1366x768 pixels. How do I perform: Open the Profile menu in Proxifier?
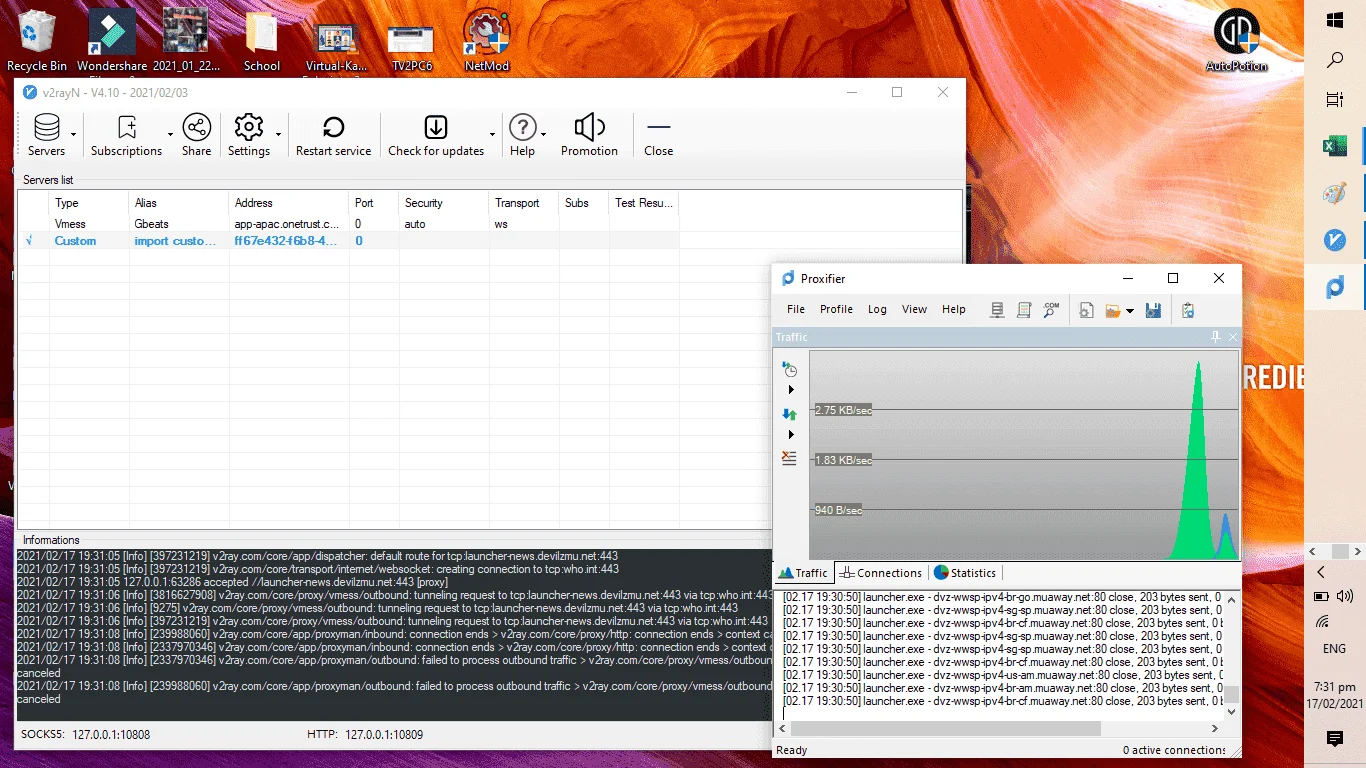[836, 309]
